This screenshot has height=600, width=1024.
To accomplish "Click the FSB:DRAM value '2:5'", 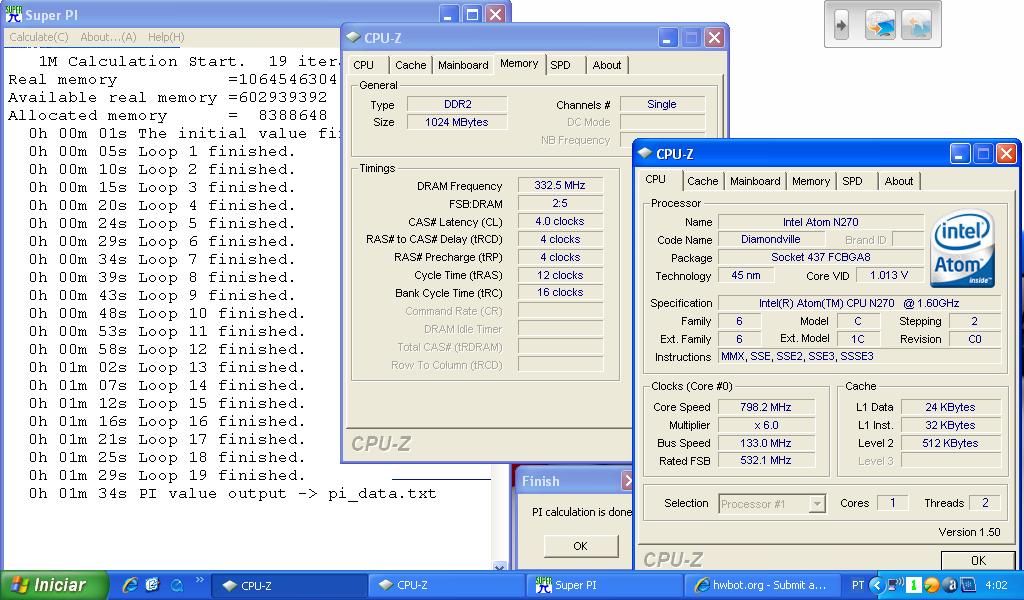I will (560, 203).
